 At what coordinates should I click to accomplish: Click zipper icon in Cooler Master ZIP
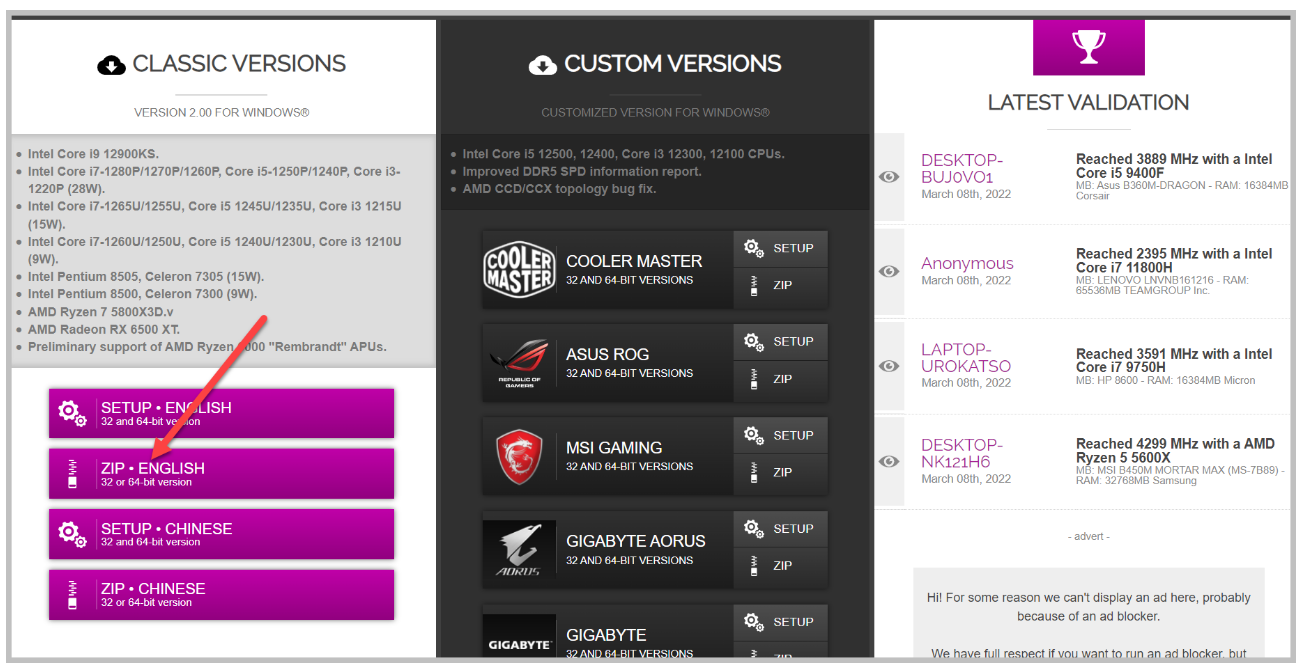(753, 285)
